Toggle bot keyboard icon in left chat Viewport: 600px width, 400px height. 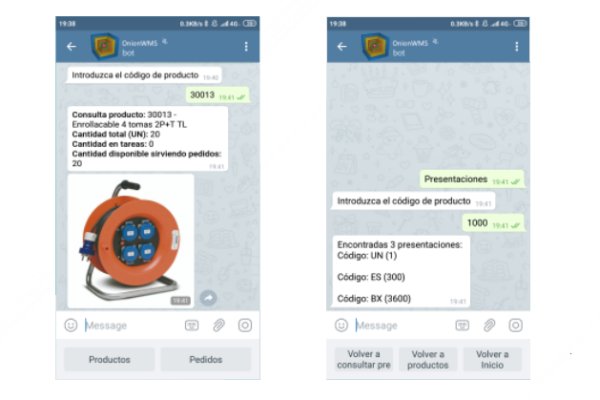pyautogui.click(x=192, y=325)
